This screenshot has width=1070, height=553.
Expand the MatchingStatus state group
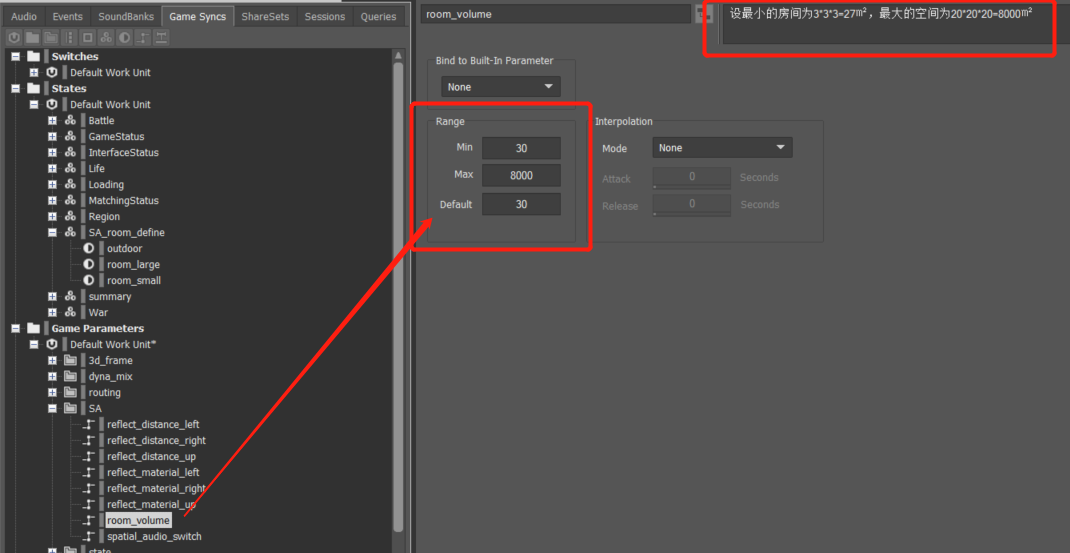pos(52,201)
